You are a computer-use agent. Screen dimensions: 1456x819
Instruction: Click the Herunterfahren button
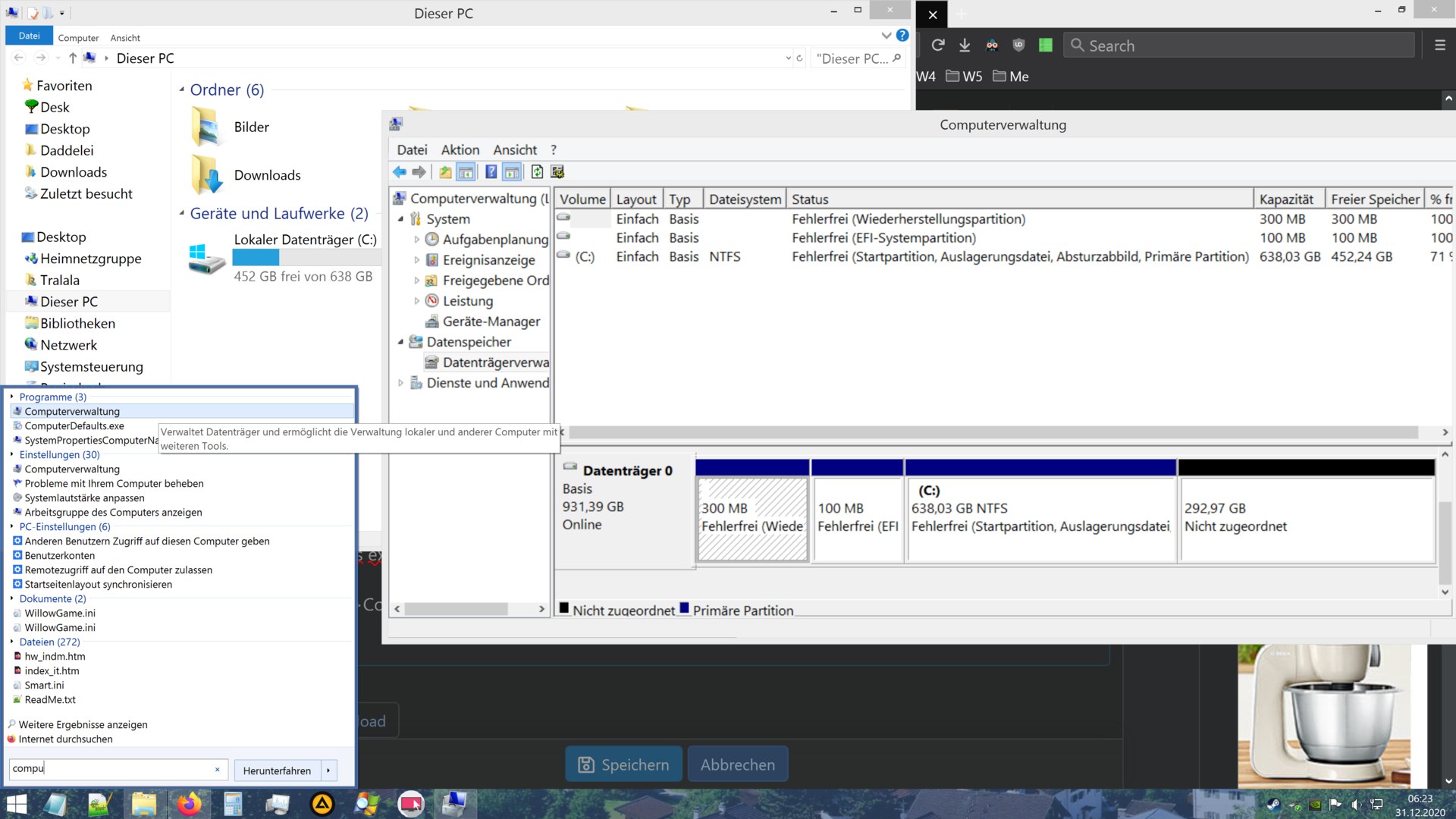coord(277,770)
